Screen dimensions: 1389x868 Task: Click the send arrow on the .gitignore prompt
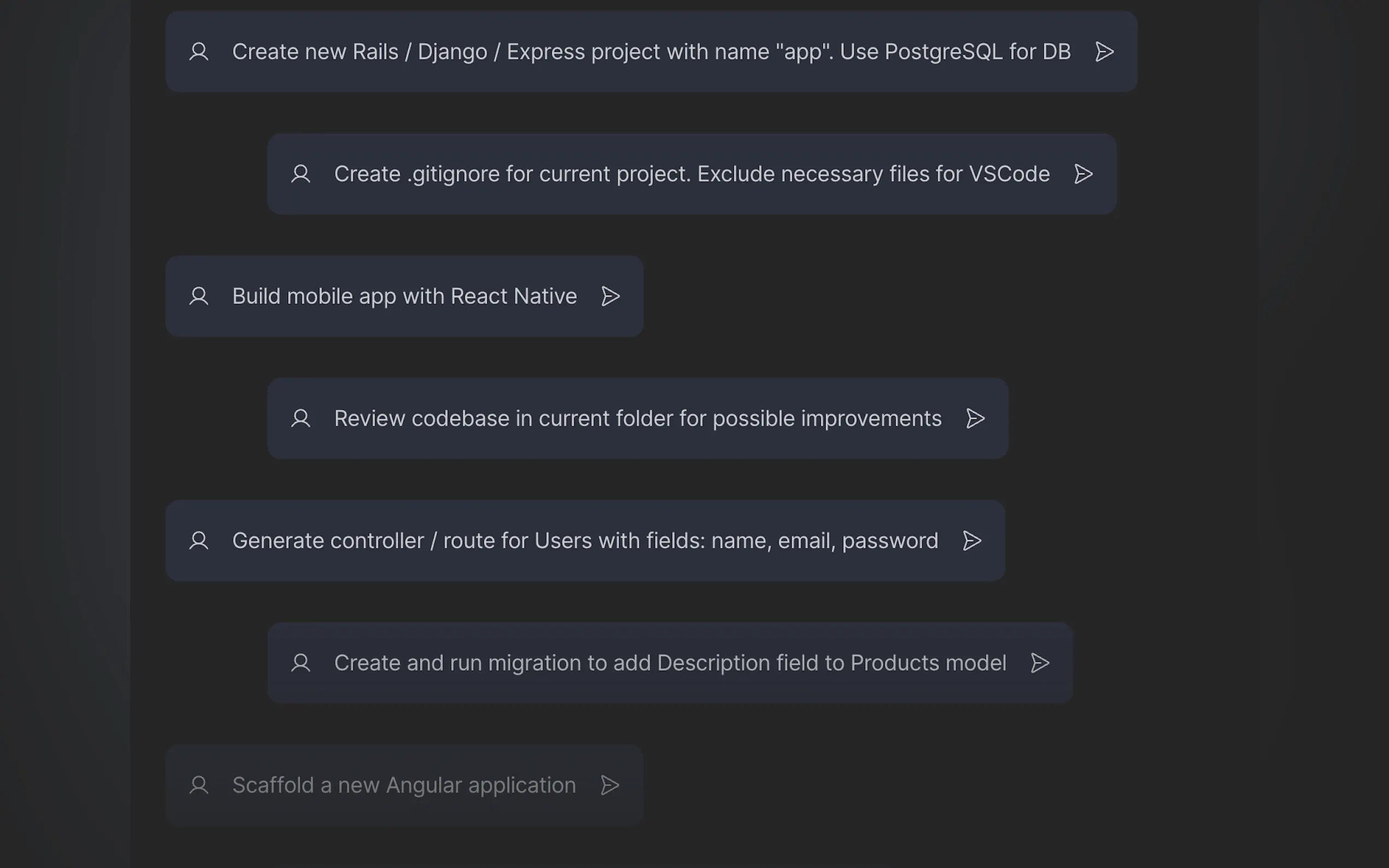pyautogui.click(x=1083, y=174)
